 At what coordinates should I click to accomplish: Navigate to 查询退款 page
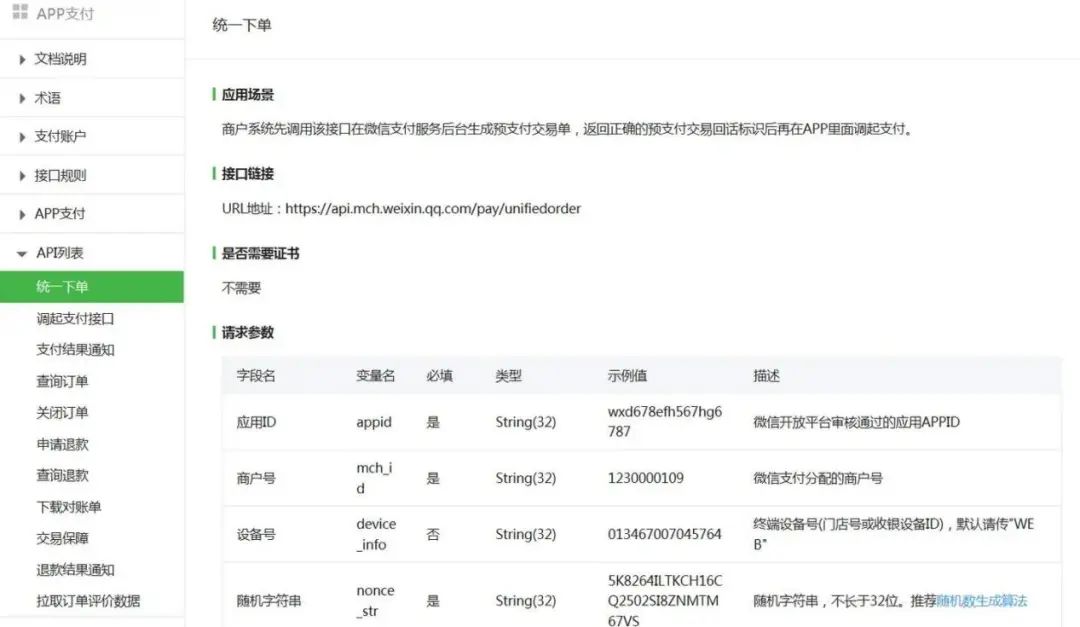point(62,475)
